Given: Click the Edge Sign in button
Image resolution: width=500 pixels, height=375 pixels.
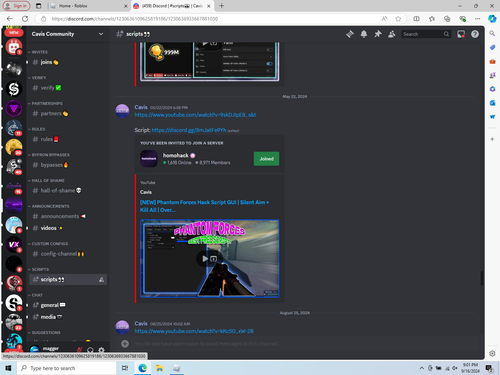Looking at the screenshot, I should tap(17, 6).
